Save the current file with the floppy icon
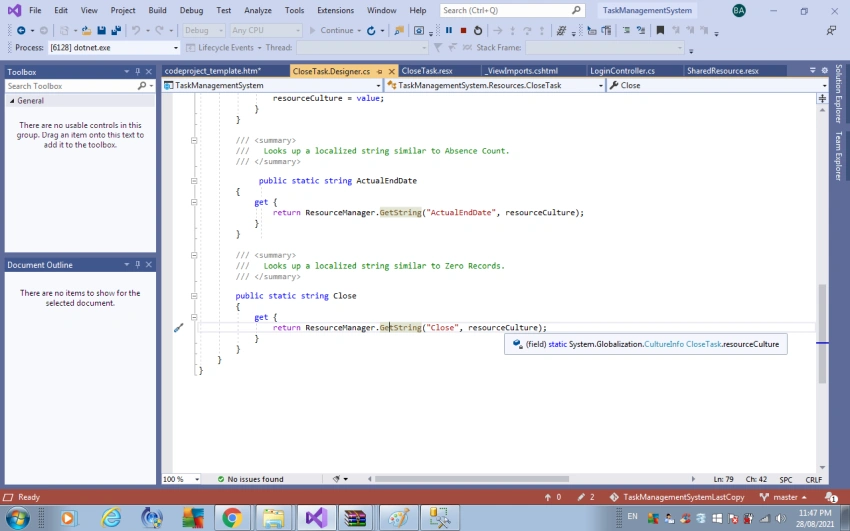 [101, 31]
